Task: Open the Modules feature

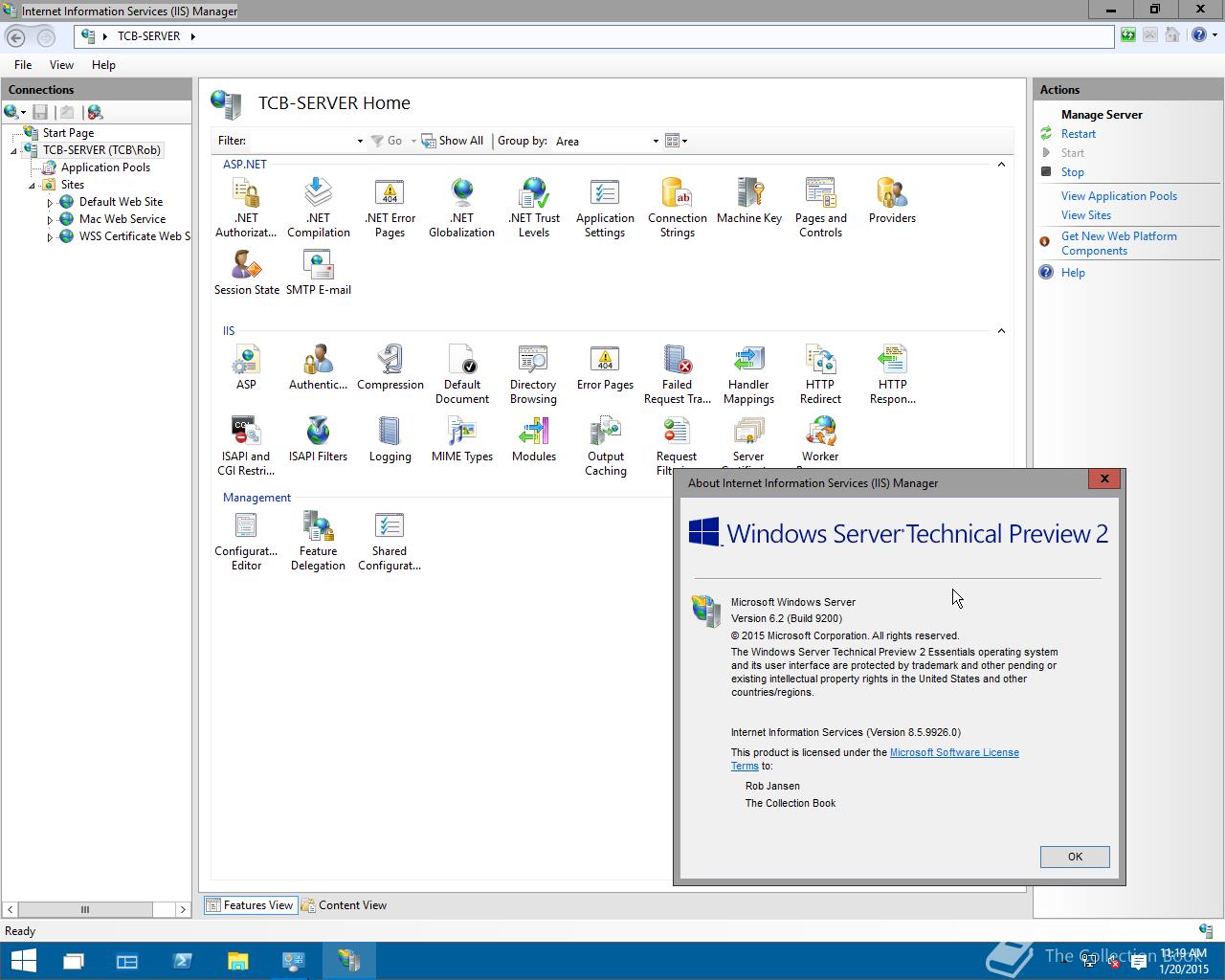Action: point(533,439)
